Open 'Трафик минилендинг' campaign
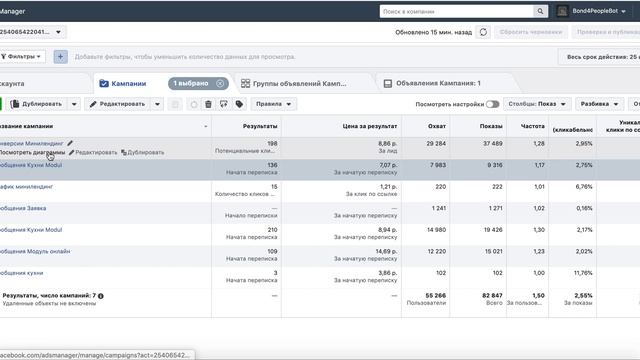 pos(27,187)
